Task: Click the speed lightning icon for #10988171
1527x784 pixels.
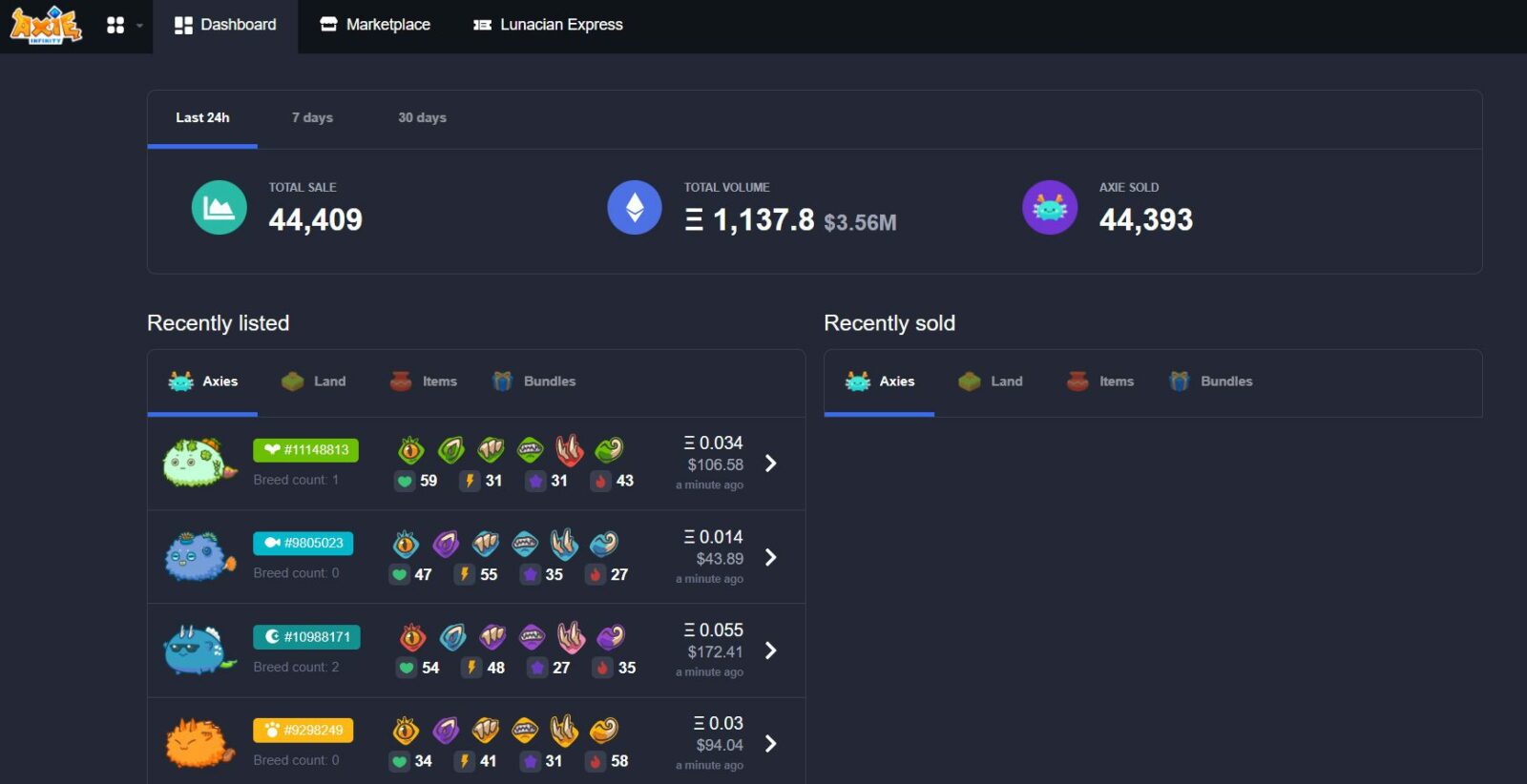Action: coord(471,669)
